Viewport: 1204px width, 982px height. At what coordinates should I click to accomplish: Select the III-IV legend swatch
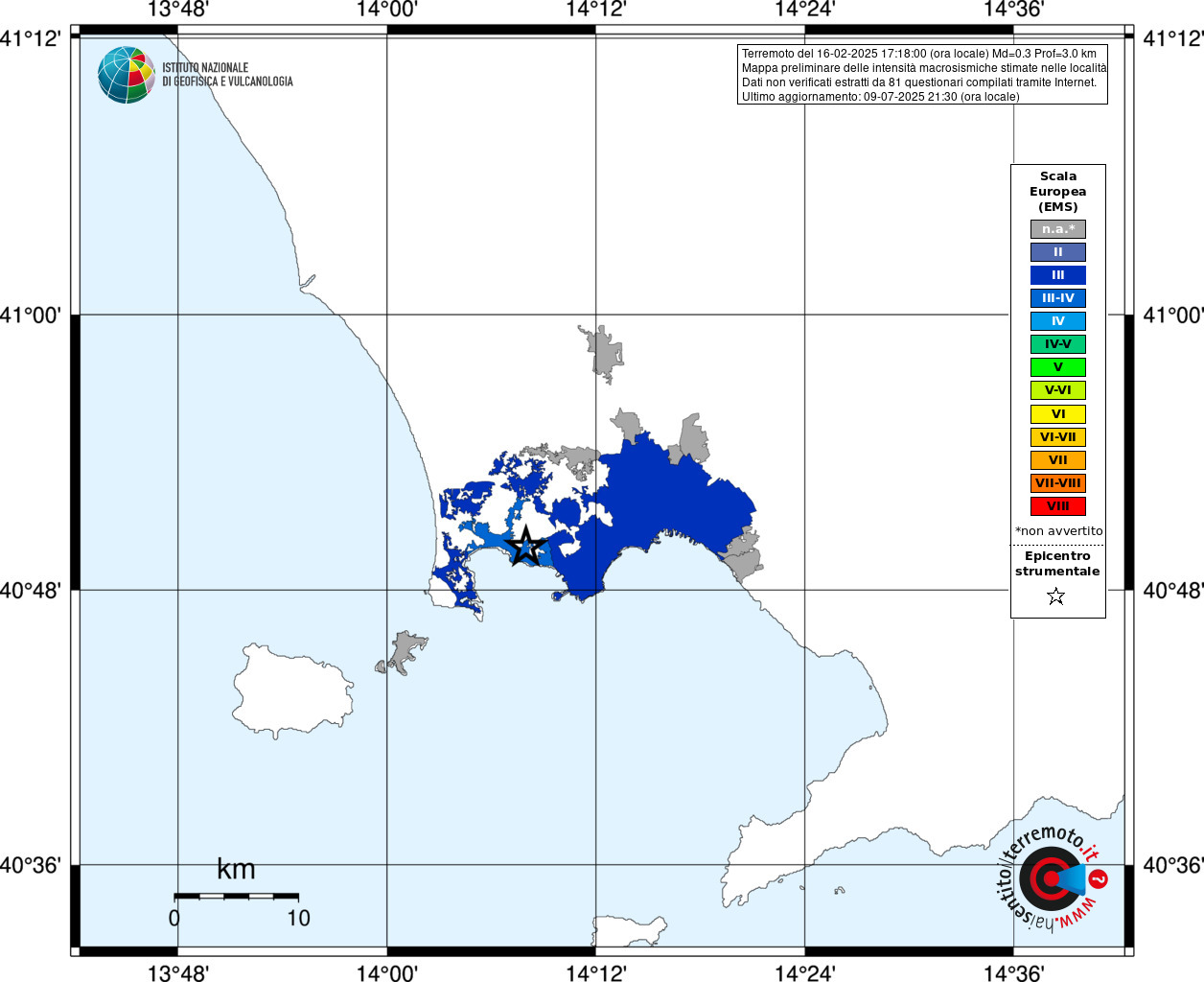[1058, 298]
